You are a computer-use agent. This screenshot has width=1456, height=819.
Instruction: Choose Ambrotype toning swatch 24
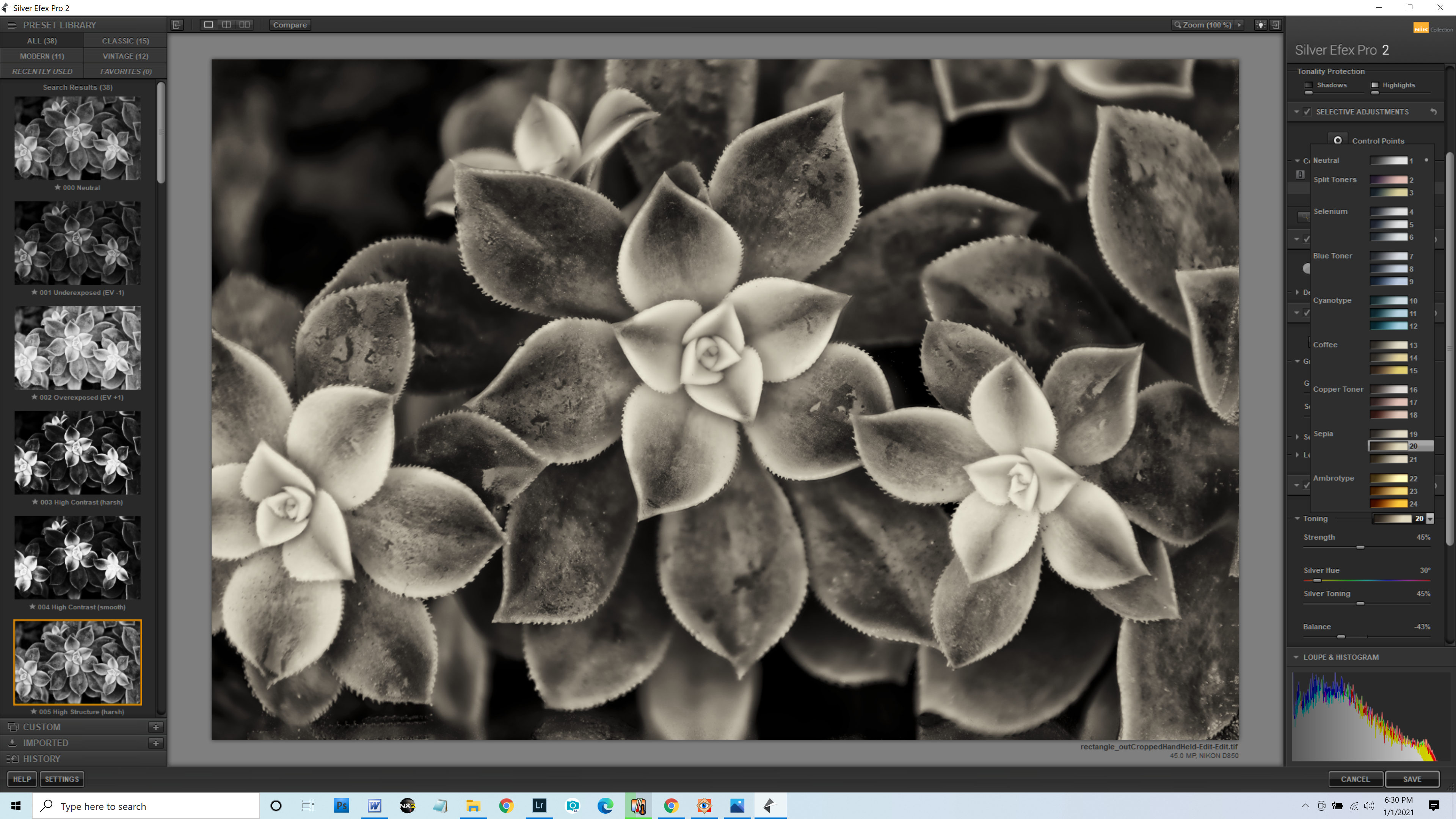point(1389,504)
